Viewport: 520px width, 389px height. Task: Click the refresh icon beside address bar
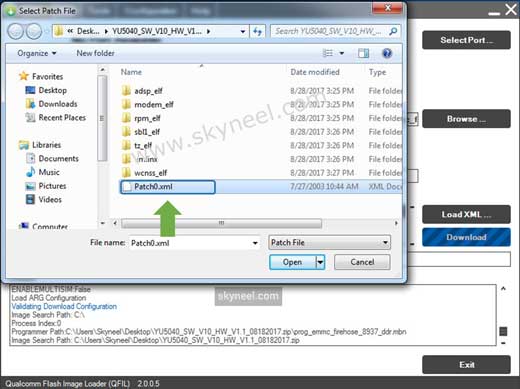[257, 32]
